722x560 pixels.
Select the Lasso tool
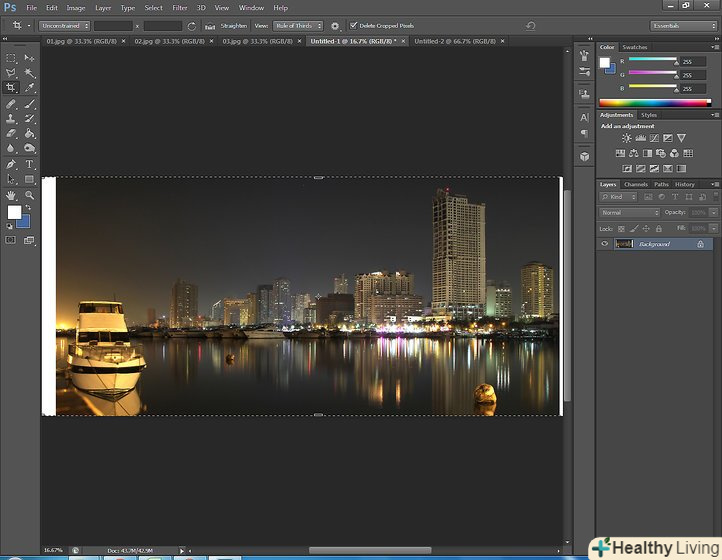pos(11,73)
